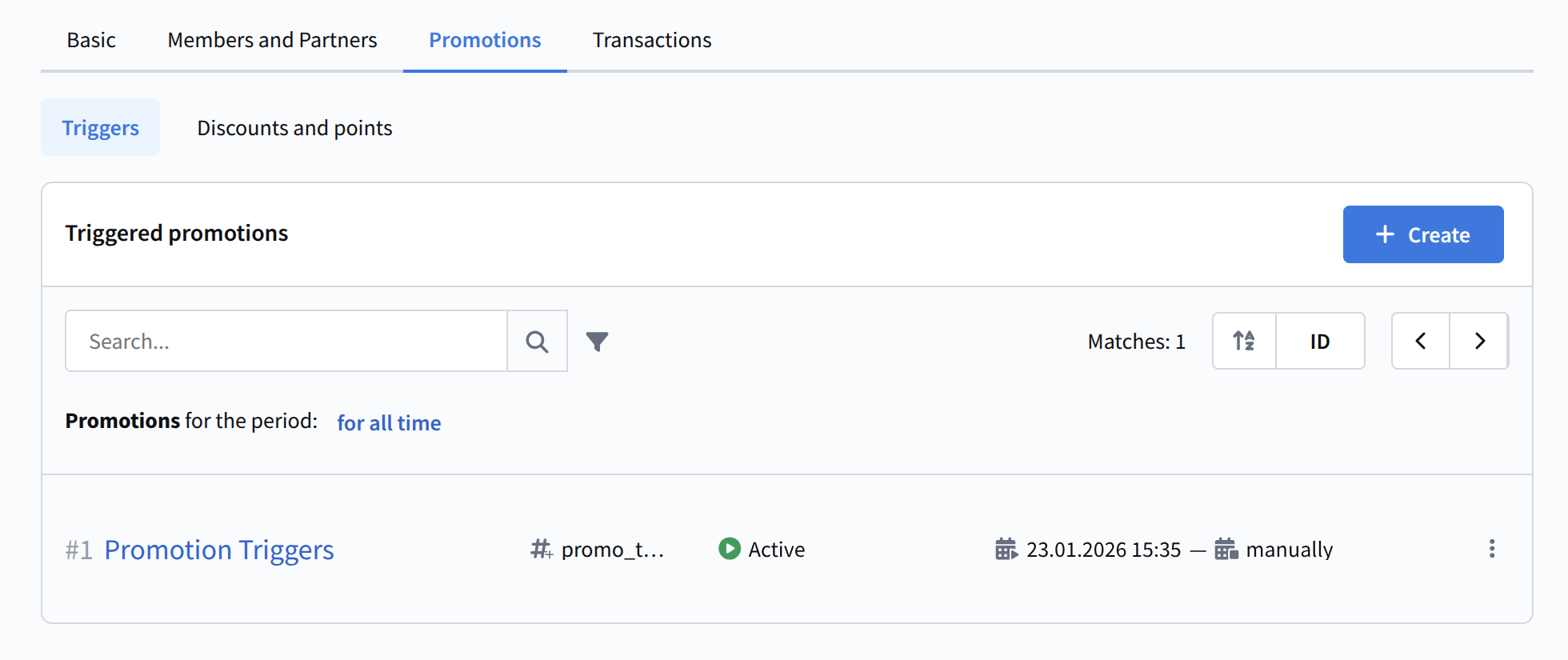Screen dimensions: 1568x660
Task: Focus the Search input field
Action: [x=286, y=342]
